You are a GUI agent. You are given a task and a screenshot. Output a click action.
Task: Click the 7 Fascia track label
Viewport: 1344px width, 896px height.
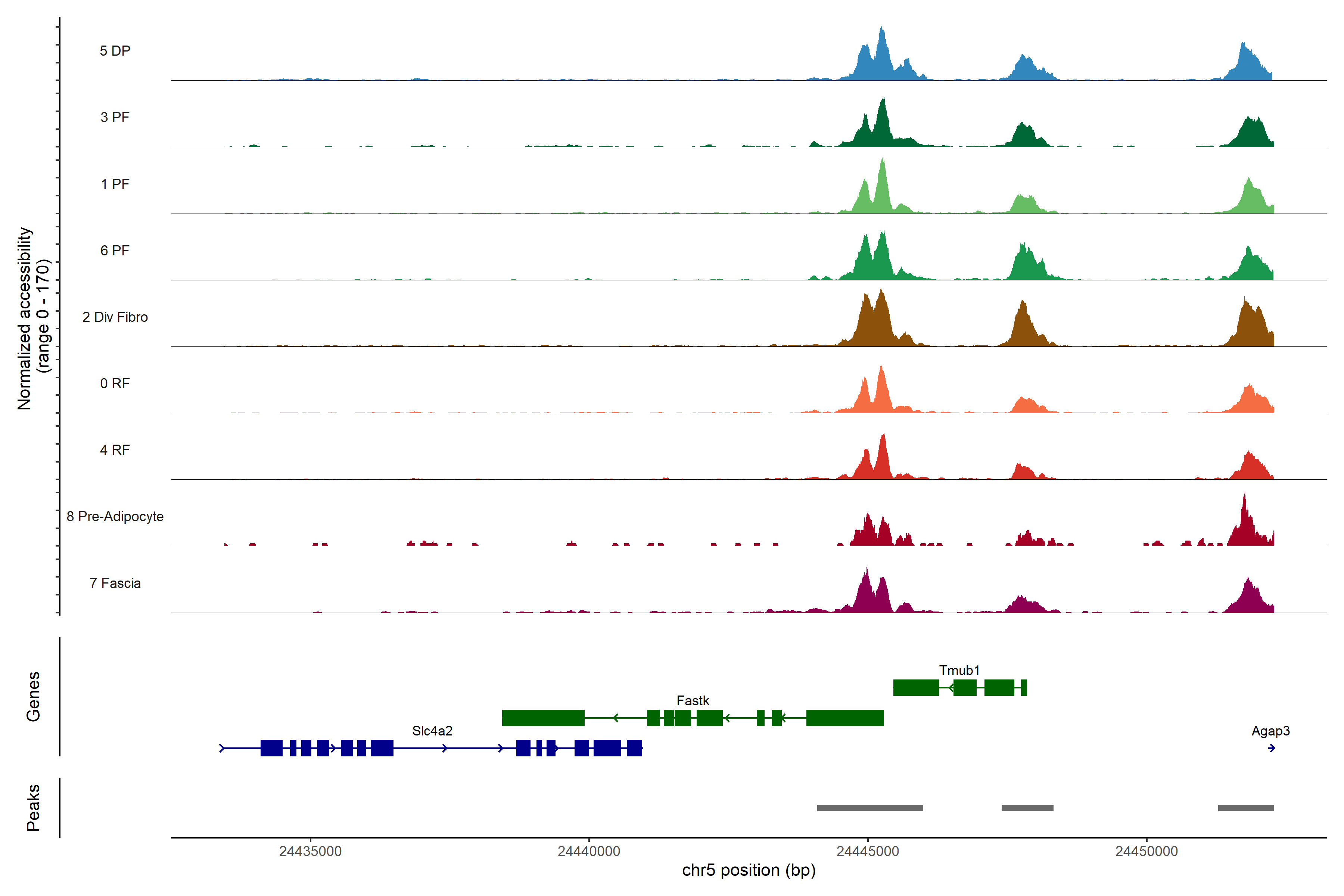[x=115, y=583]
